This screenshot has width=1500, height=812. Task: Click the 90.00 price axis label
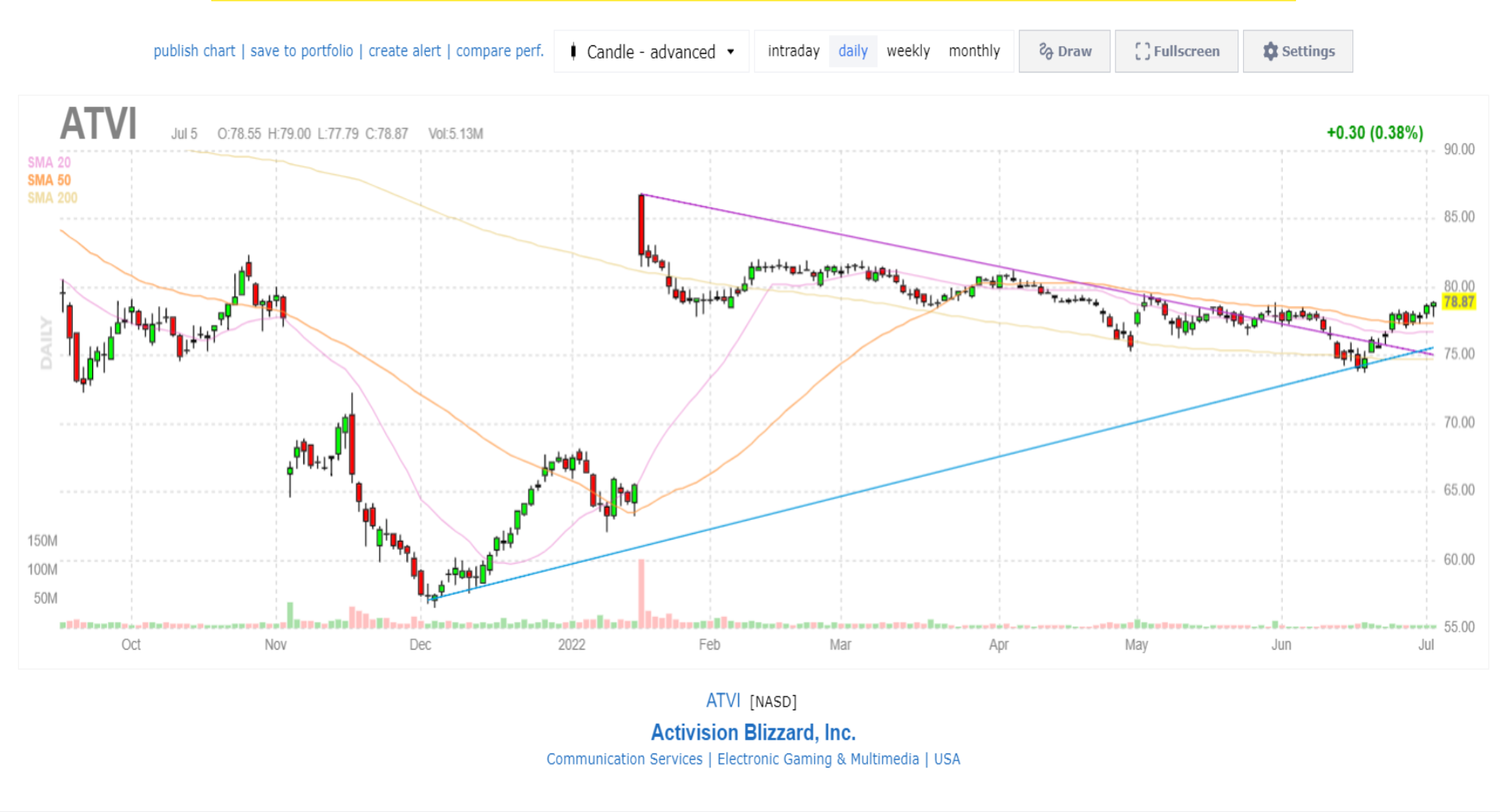click(1459, 149)
